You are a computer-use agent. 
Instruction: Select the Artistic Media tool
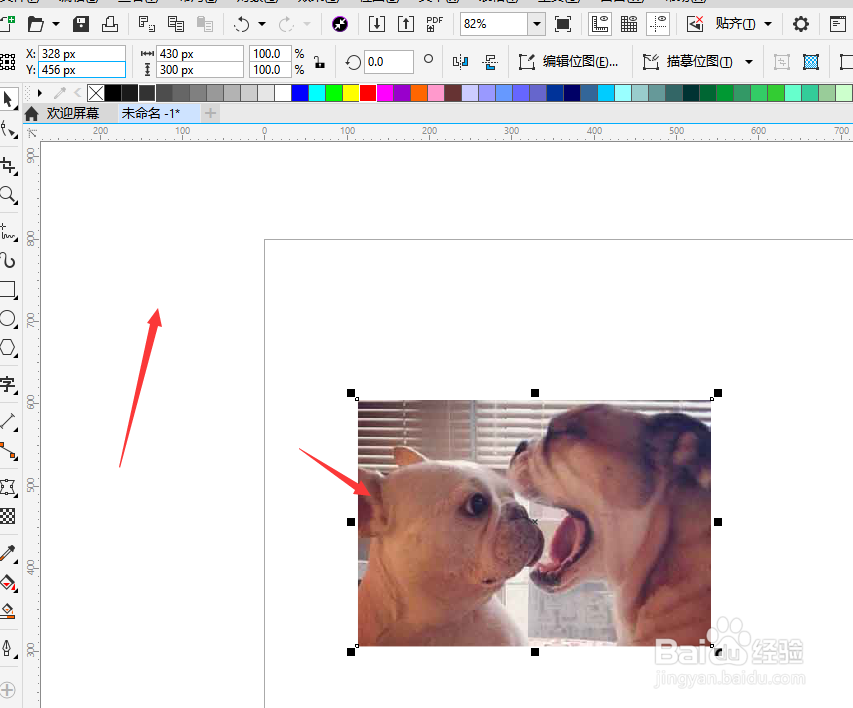[x=8, y=261]
